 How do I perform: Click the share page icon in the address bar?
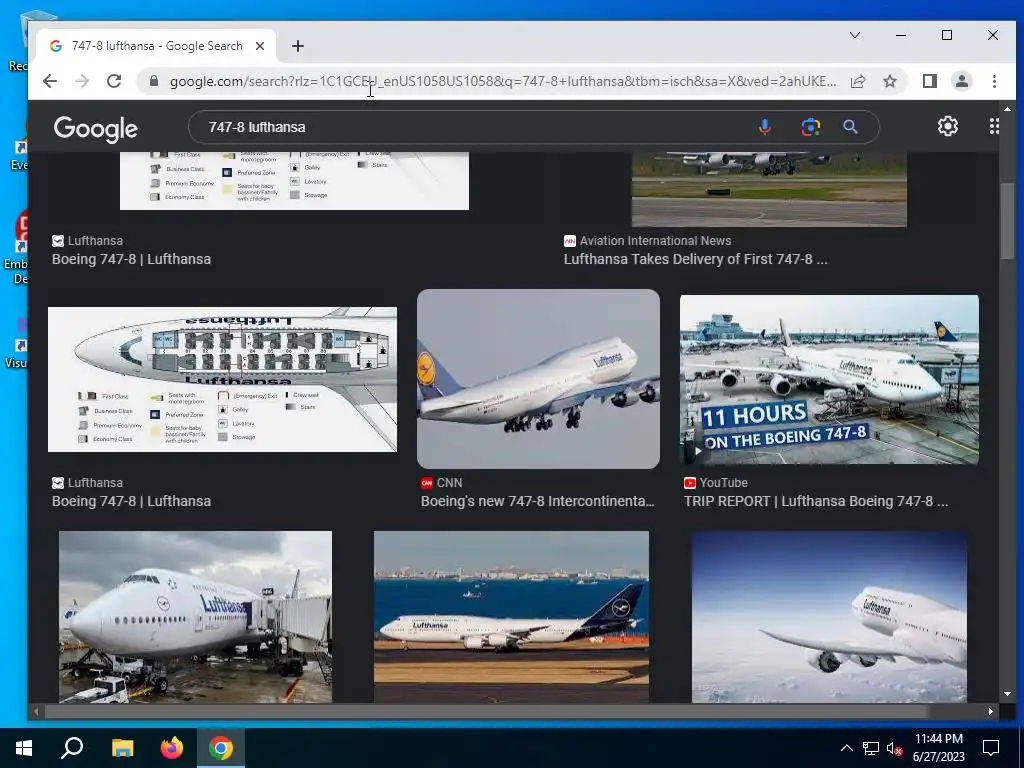(x=858, y=81)
